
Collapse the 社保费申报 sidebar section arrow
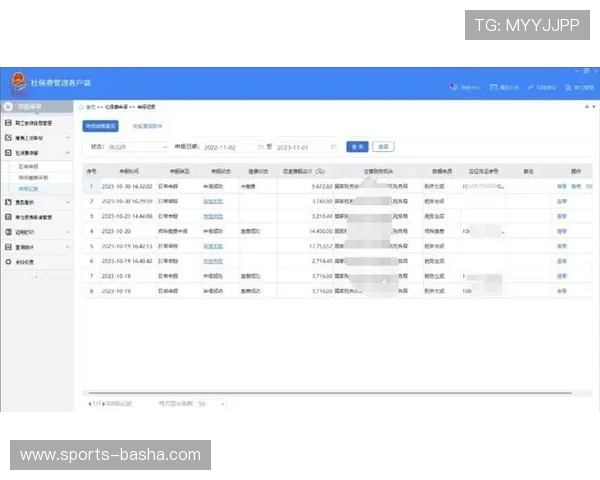point(67,153)
